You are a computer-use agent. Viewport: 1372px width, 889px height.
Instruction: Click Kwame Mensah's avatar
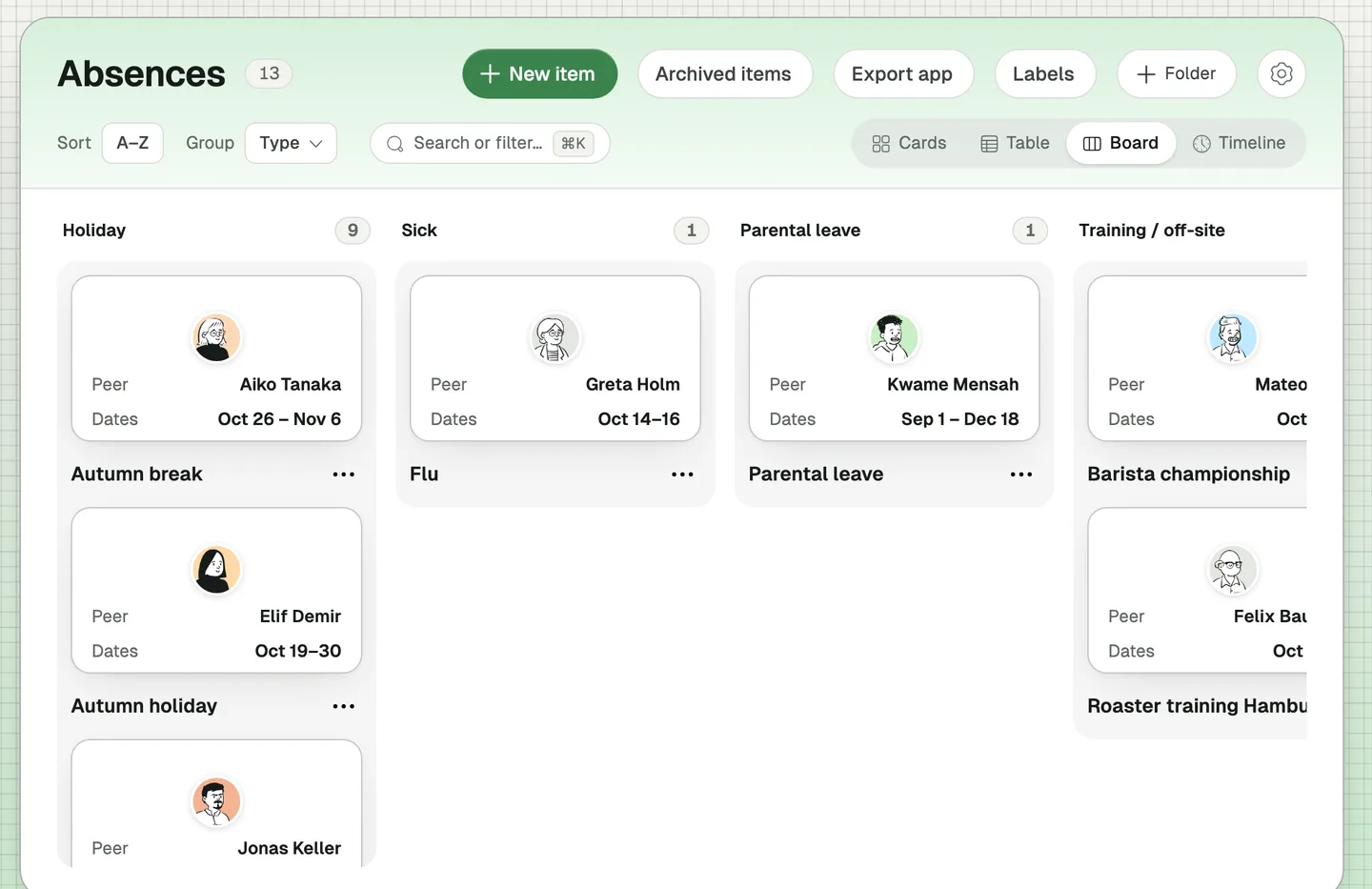click(x=894, y=337)
